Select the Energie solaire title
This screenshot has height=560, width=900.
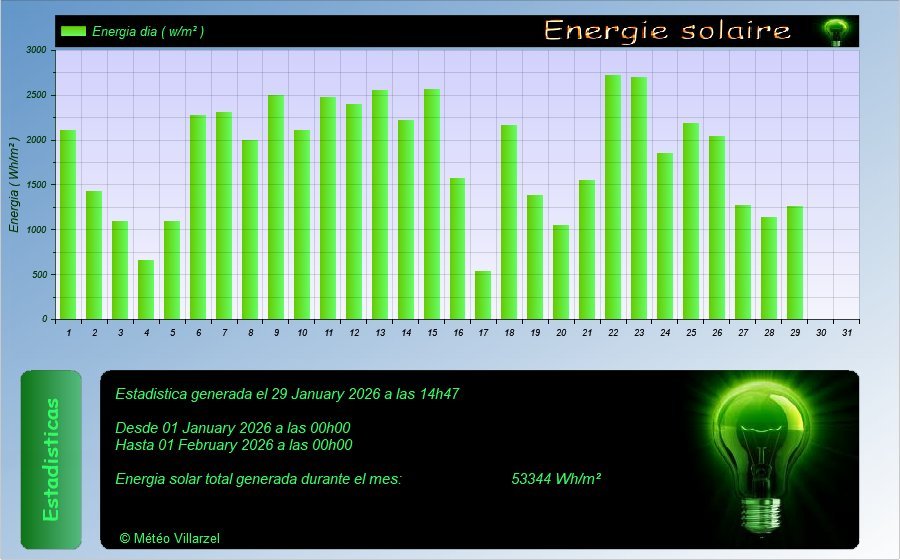667,31
